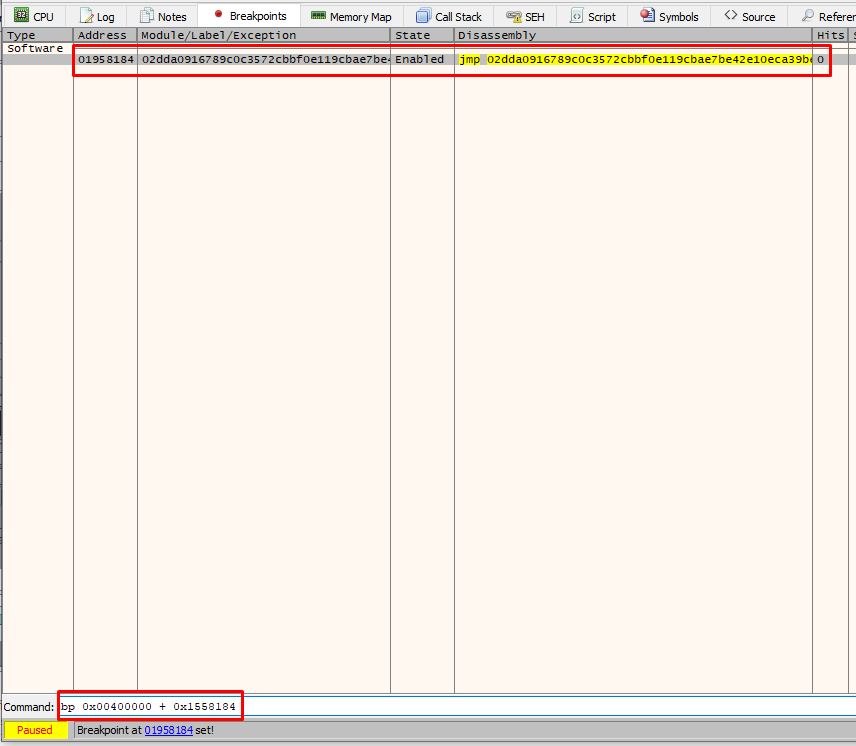Click the Enabled state cell
Screen dimensions: 856x746
[x=423, y=59]
